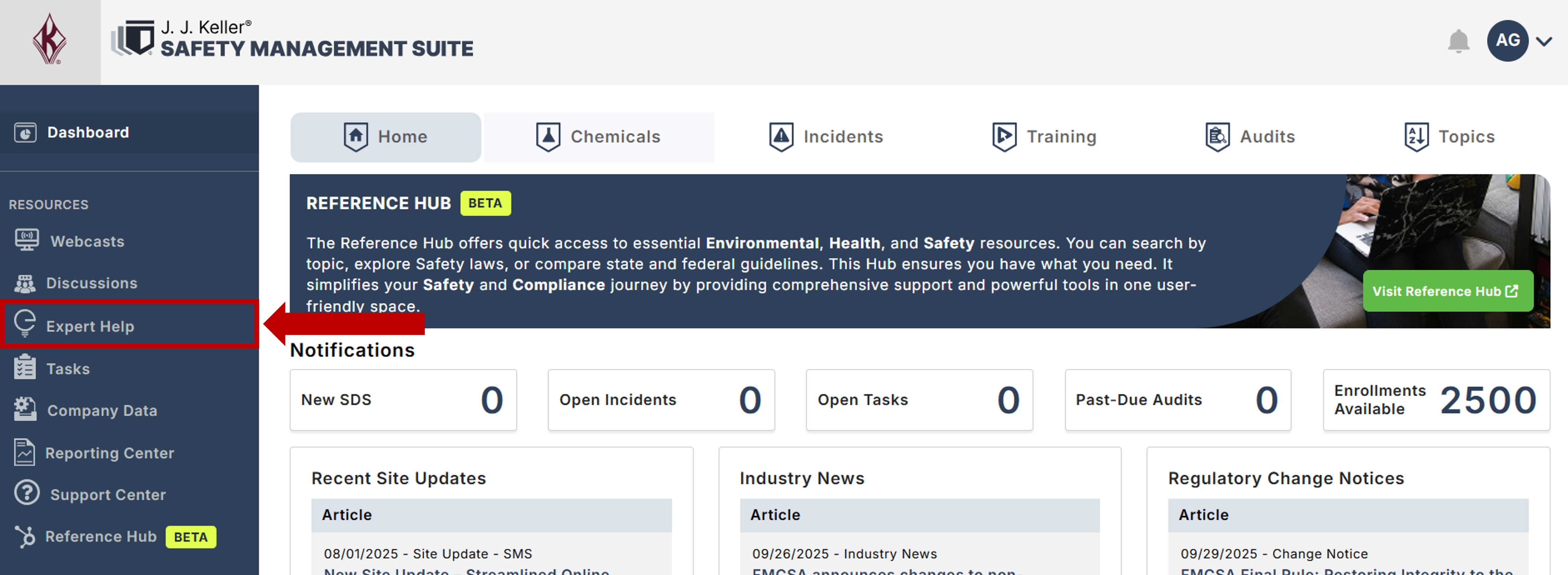Click the Open Incidents notification card
This screenshot has height=575, width=1568.
pos(660,400)
